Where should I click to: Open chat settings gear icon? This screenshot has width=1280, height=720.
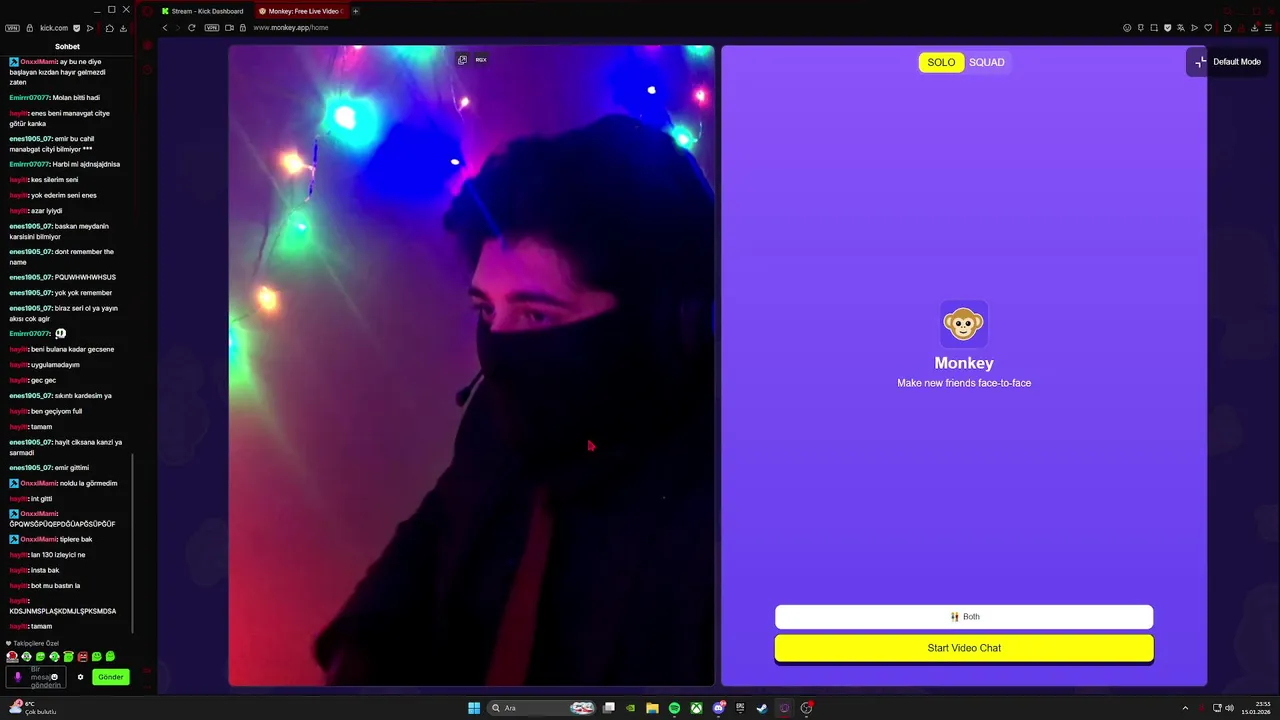pos(81,677)
